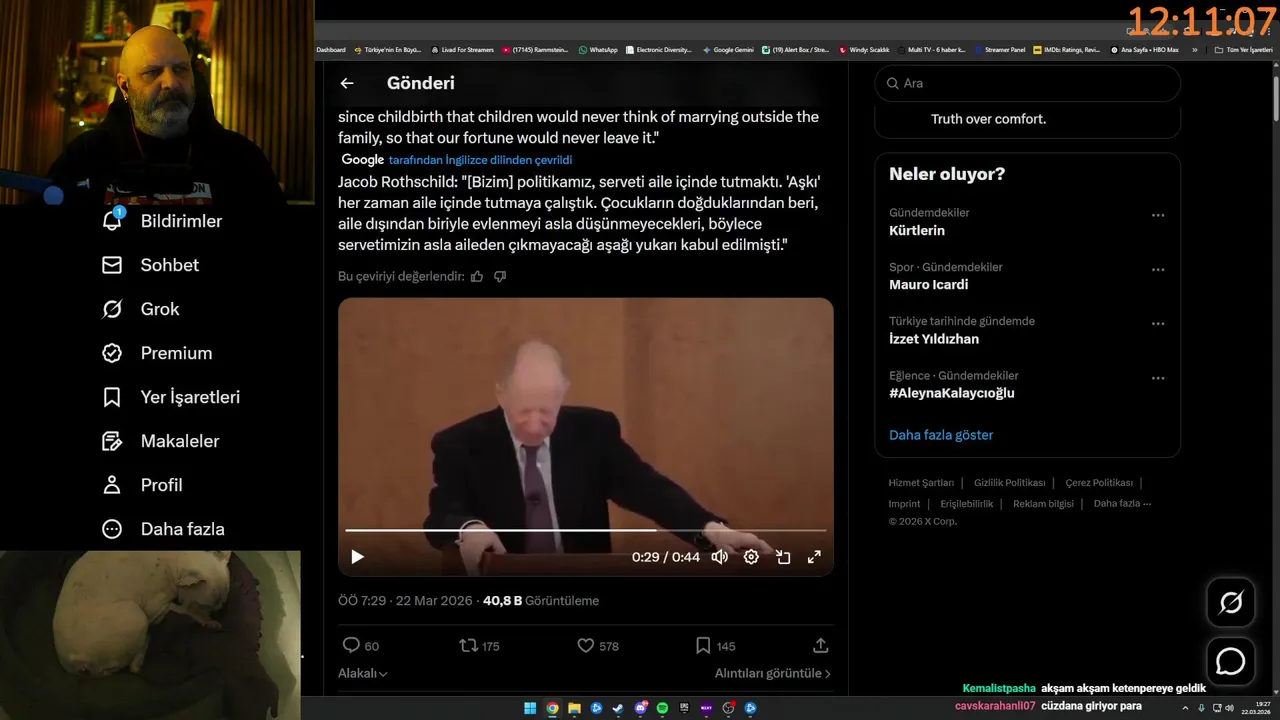Screen dimensions: 1280x720
Task: Rate translation with thumbs down
Action: (x=500, y=276)
